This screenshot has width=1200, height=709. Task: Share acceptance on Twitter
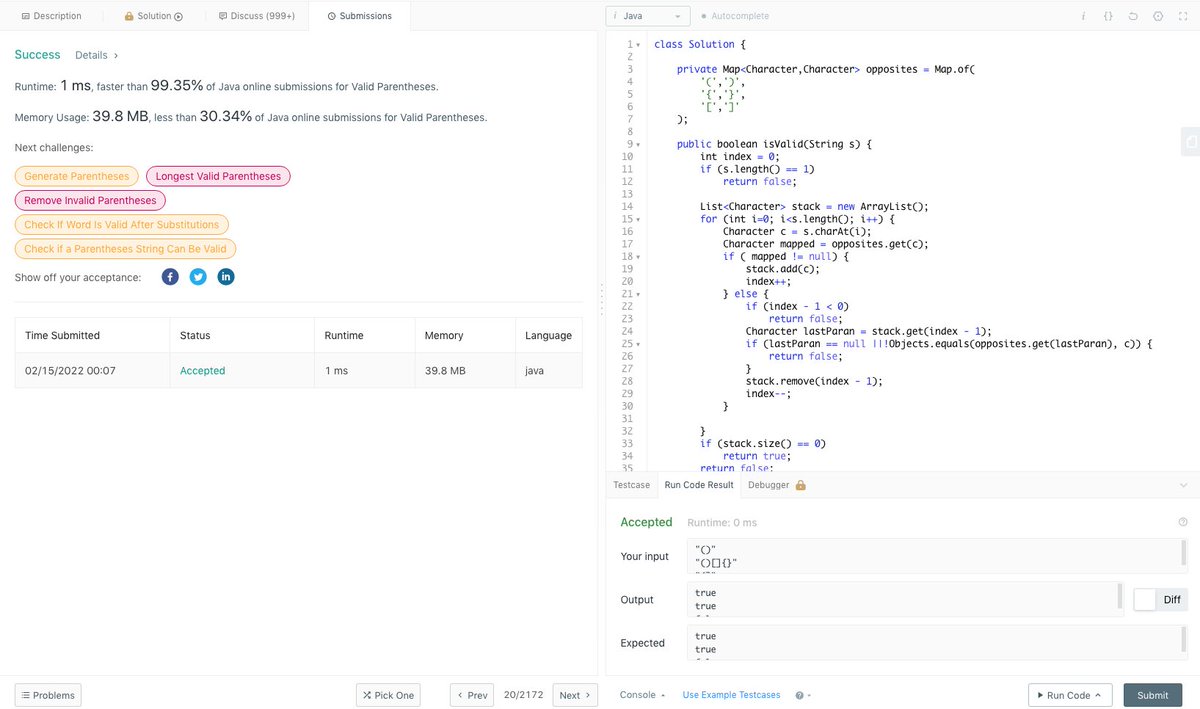(x=198, y=277)
